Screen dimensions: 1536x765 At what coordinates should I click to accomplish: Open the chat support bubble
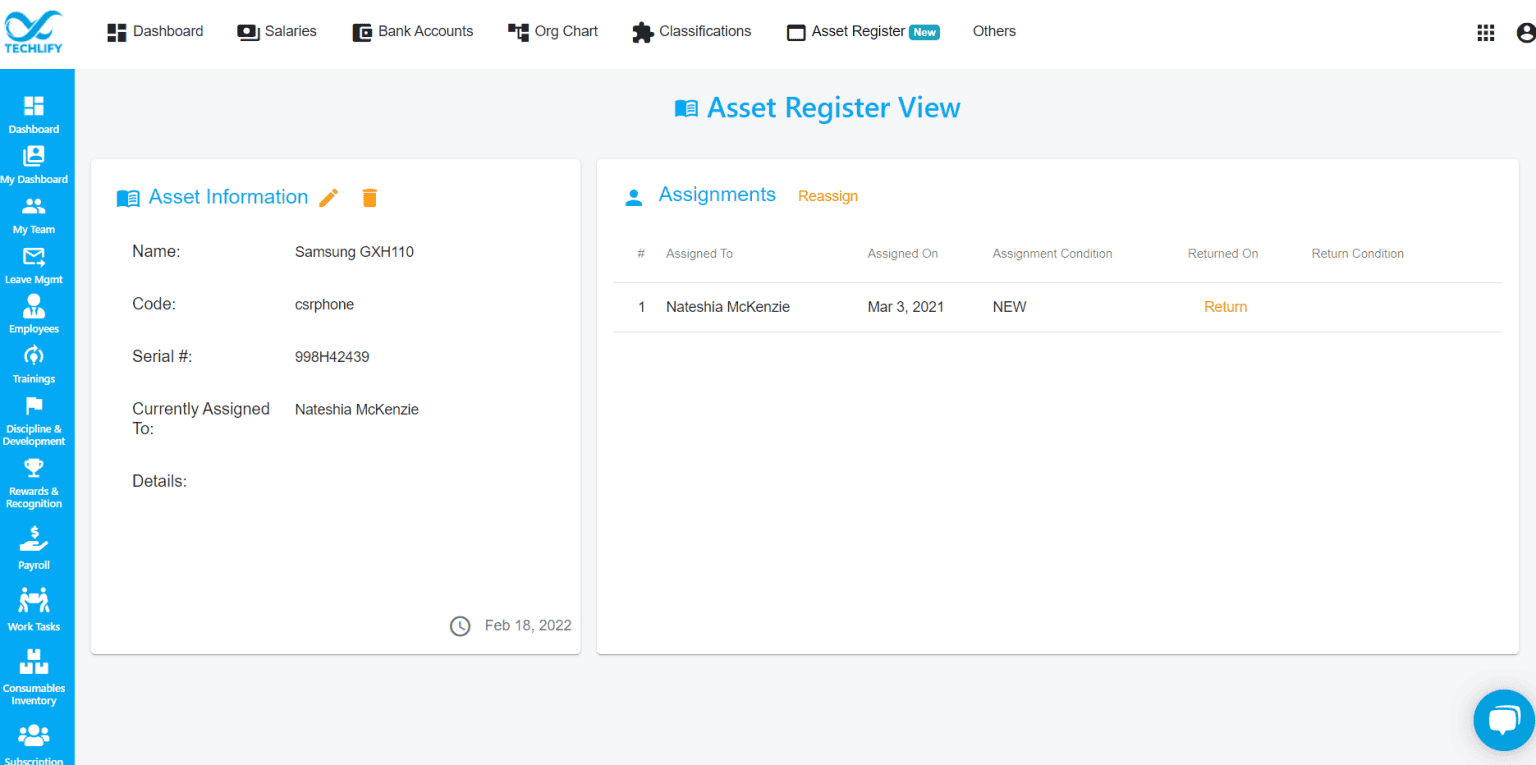pos(1504,720)
